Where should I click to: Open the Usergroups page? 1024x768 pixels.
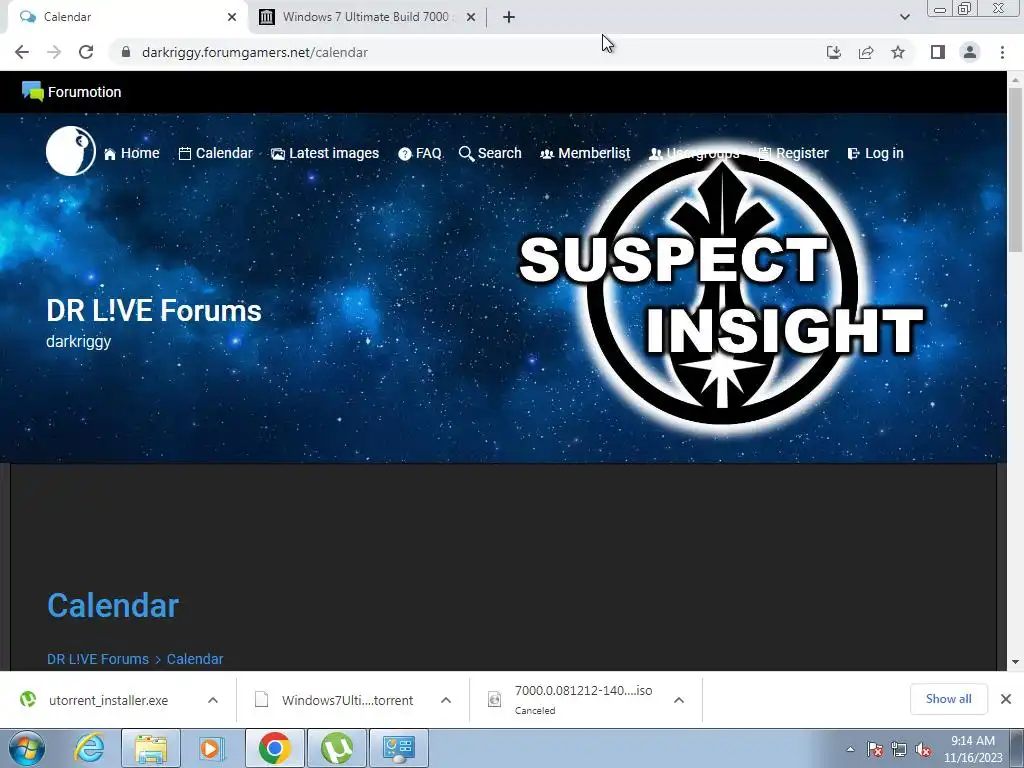694,153
